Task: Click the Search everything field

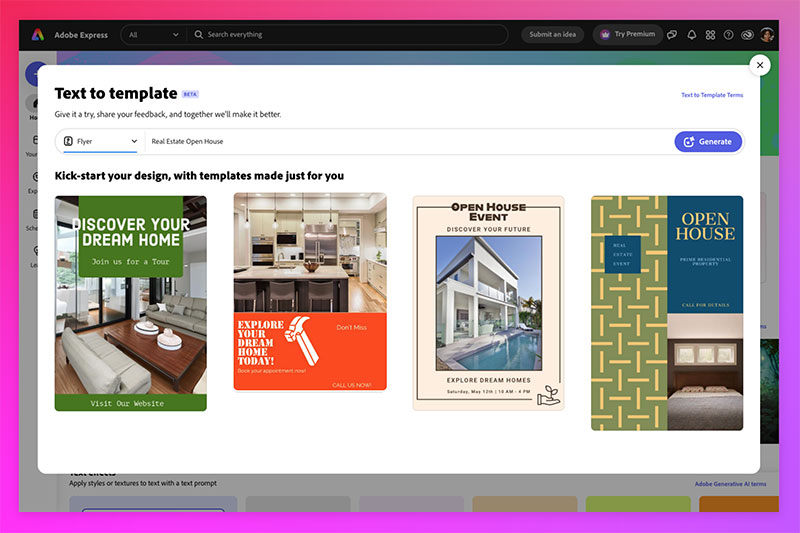Action: tap(350, 34)
